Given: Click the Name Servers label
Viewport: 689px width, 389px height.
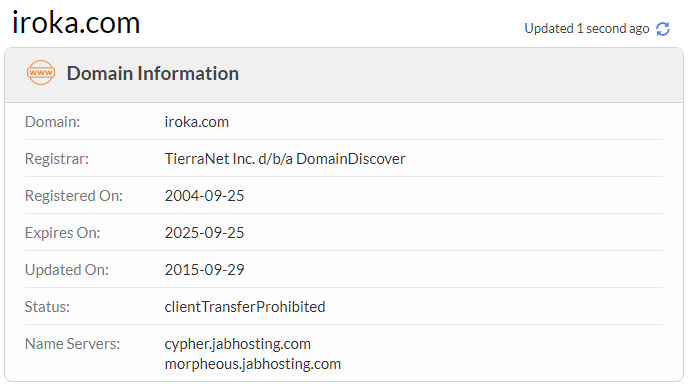Looking at the screenshot, I should (72, 344).
